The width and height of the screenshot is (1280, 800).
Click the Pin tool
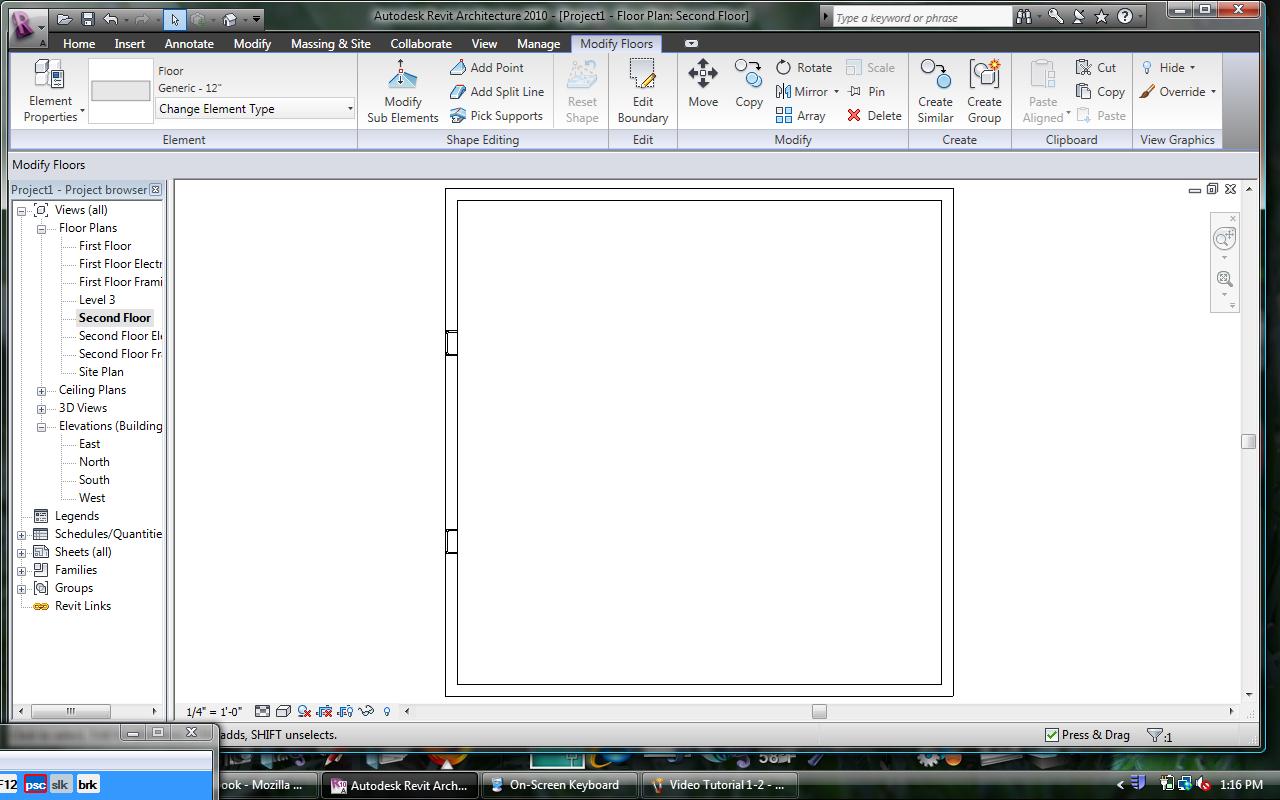point(866,91)
